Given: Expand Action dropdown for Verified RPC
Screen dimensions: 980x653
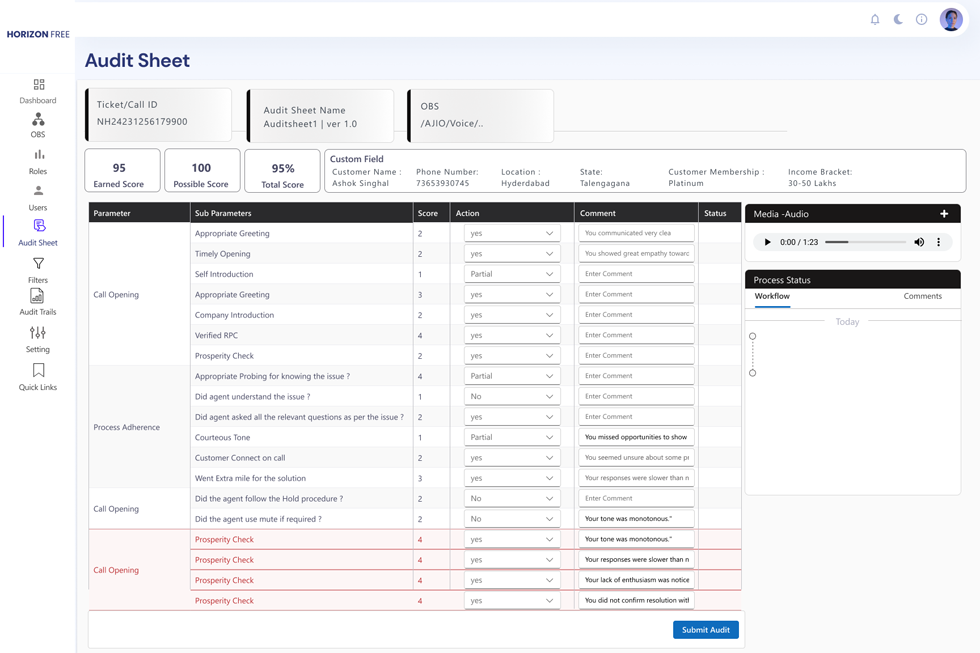Looking at the screenshot, I should (x=511, y=335).
